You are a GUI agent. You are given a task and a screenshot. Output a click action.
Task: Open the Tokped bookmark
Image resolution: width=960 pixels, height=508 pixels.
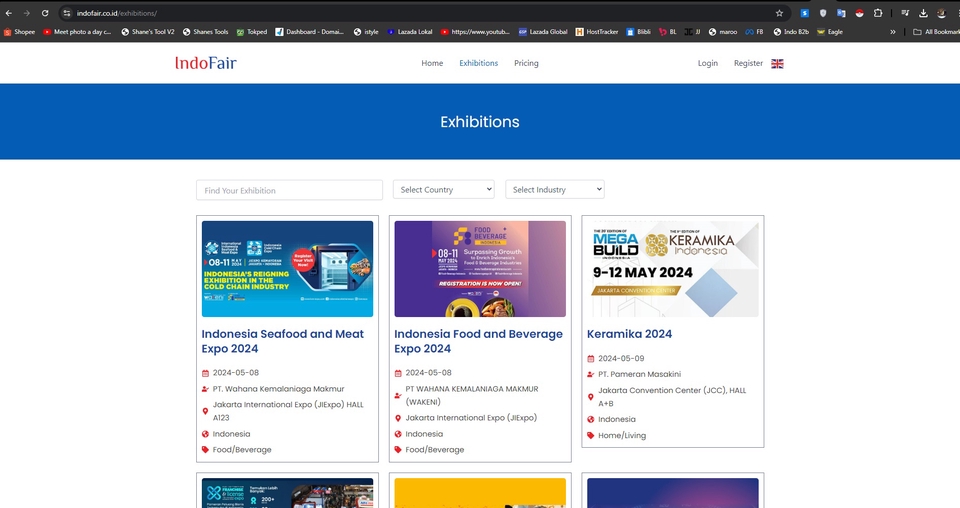(x=252, y=32)
